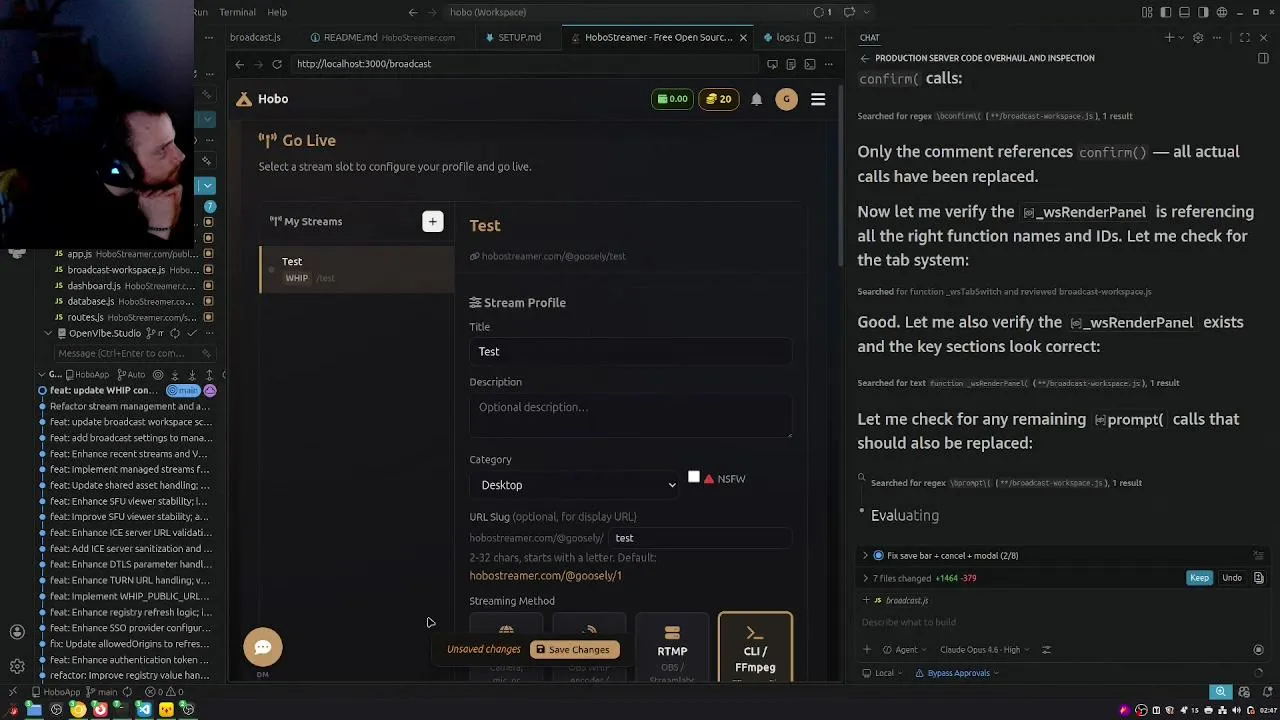Viewport: 1280px width, 720px height.
Task: Click the Save Changes button
Action: point(573,650)
